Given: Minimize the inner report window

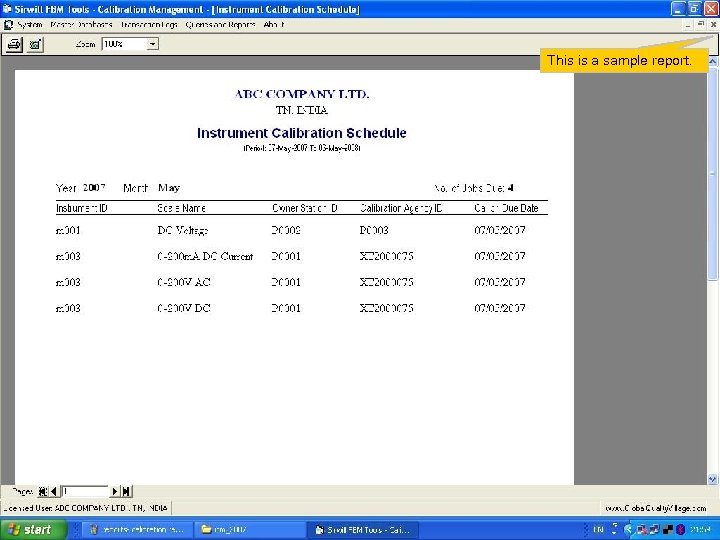Looking at the screenshot, I should pyautogui.click(x=687, y=25).
